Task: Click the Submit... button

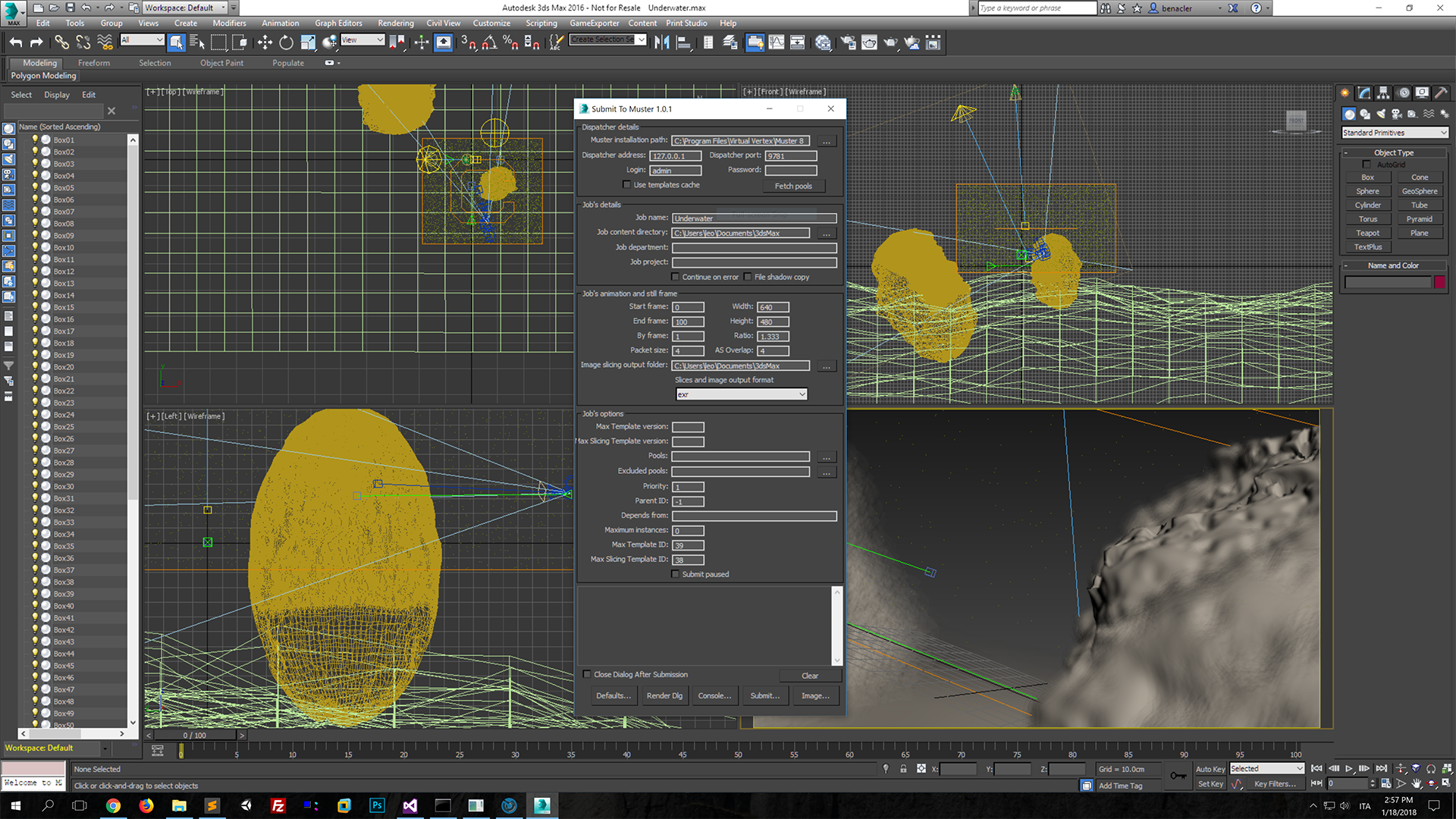Action: (x=764, y=695)
